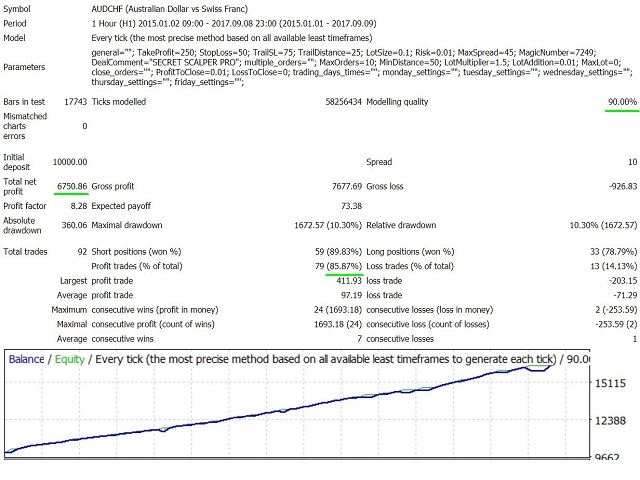Click the Gross profit label
Screen dimensions: 640x480
coord(113,186)
